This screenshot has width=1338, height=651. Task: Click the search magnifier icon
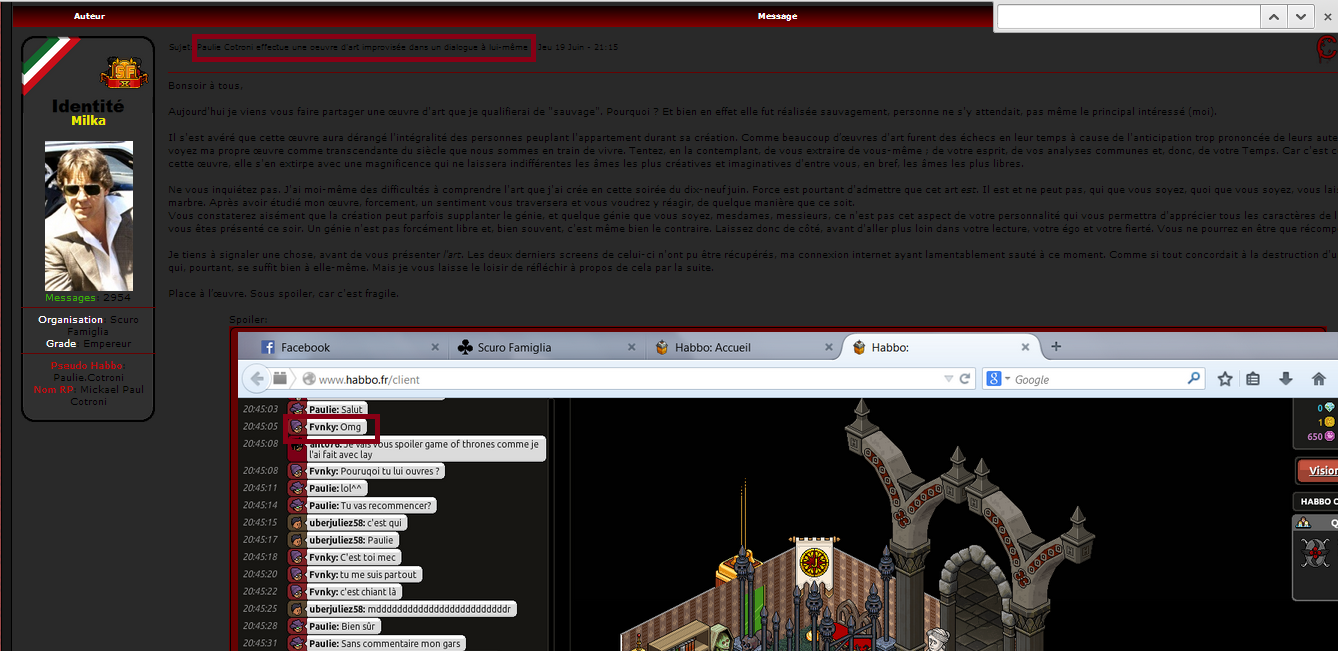pyautogui.click(x=1193, y=379)
